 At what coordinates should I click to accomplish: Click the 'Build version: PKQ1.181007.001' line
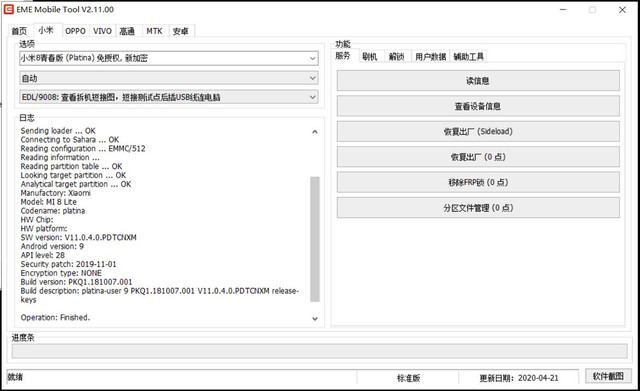[x=76, y=282]
